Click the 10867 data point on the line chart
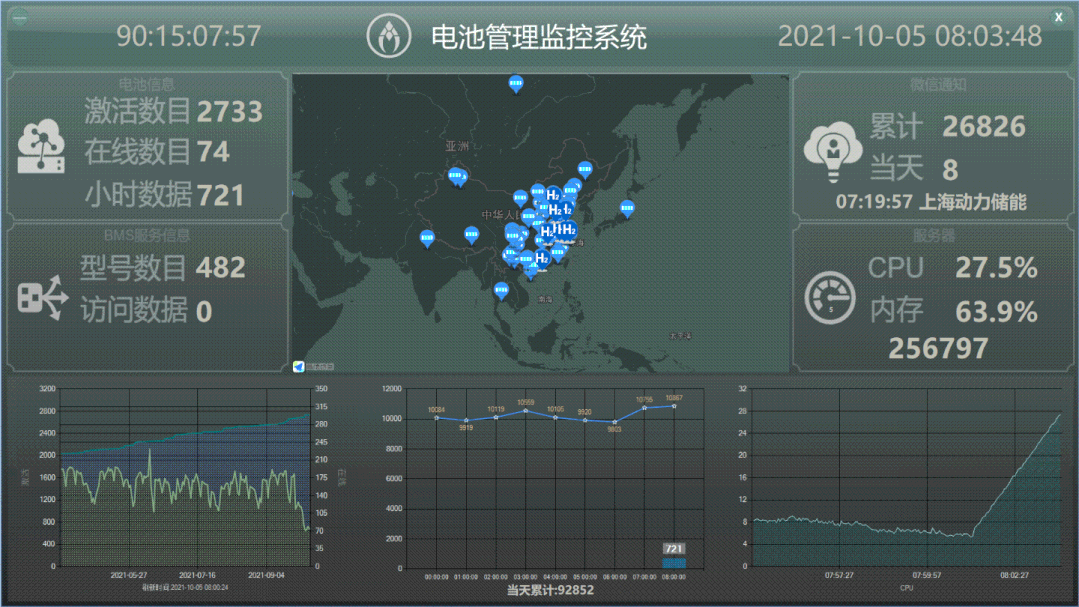 (674, 406)
